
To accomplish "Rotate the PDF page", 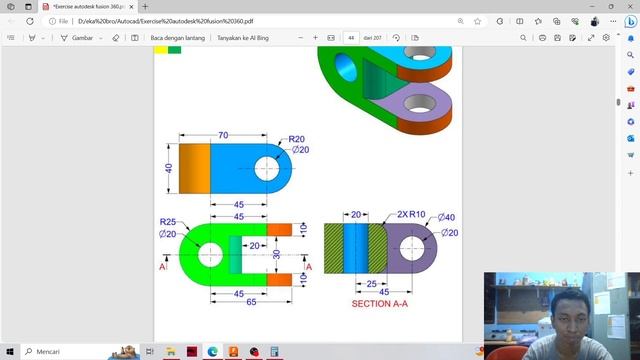I will [396, 38].
